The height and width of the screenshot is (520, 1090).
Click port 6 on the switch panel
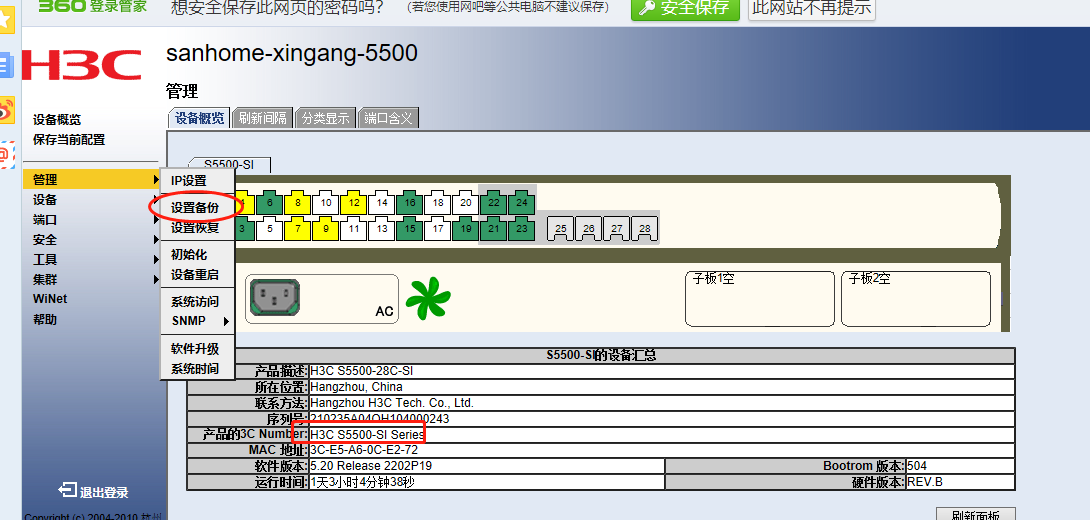pyautogui.click(x=270, y=202)
